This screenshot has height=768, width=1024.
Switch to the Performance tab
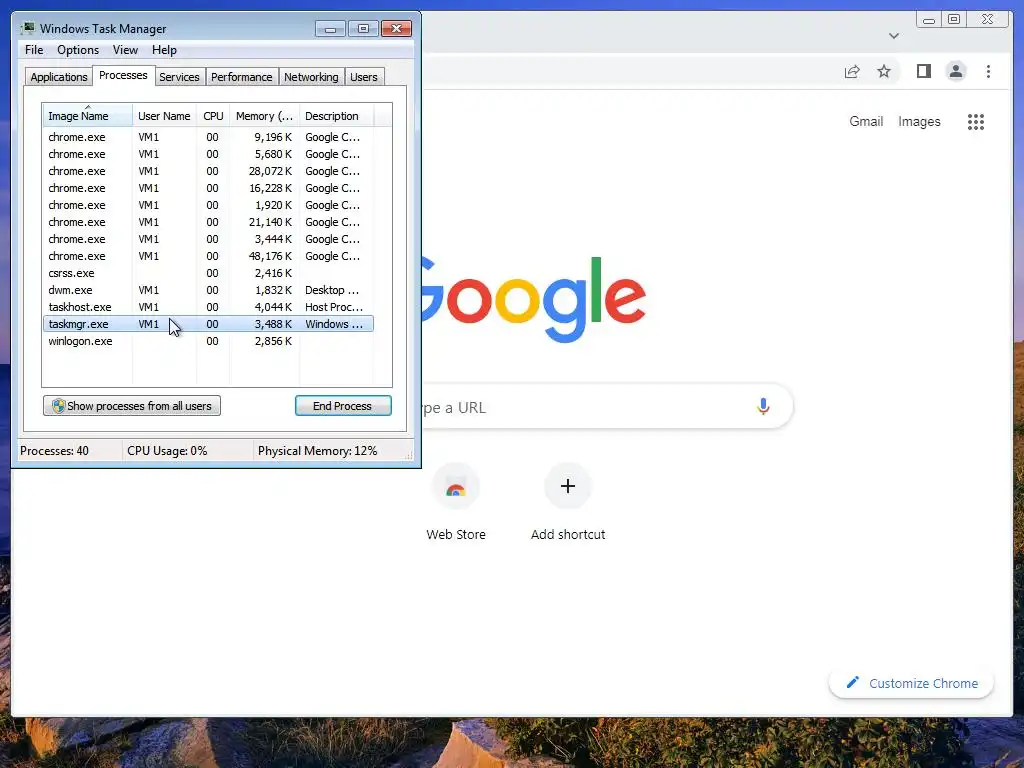(241, 77)
